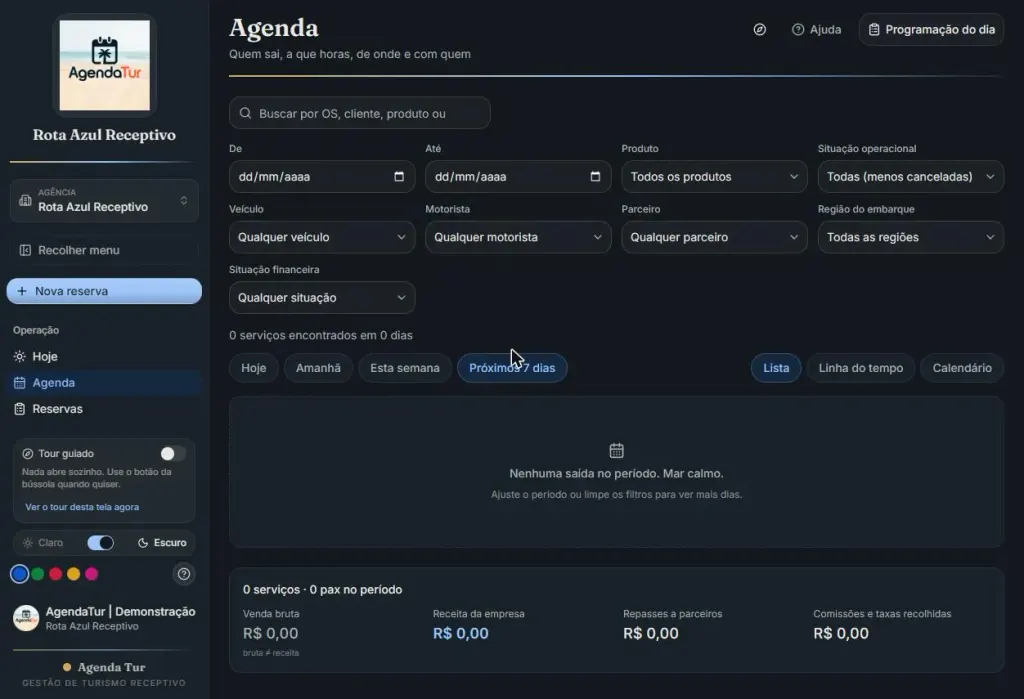Open the Agência selector Rota Azul Receptivo
This screenshot has height=699, width=1024.
click(104, 201)
